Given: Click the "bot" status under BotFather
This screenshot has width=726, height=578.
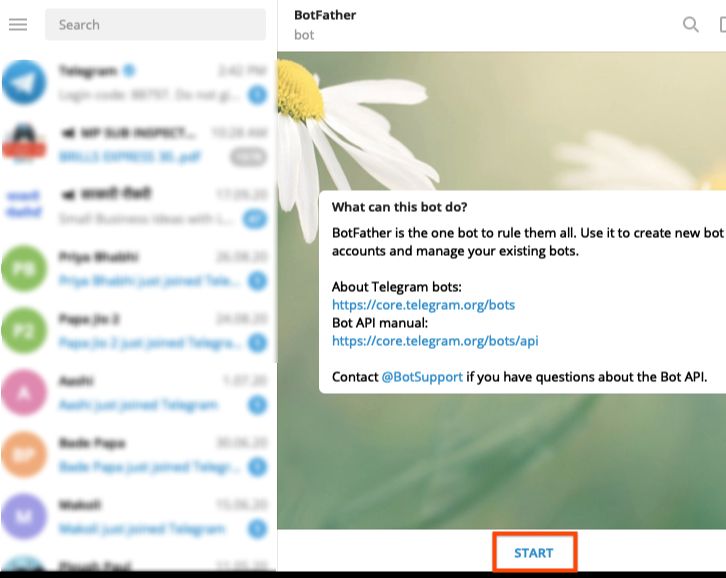Looking at the screenshot, I should point(304,35).
